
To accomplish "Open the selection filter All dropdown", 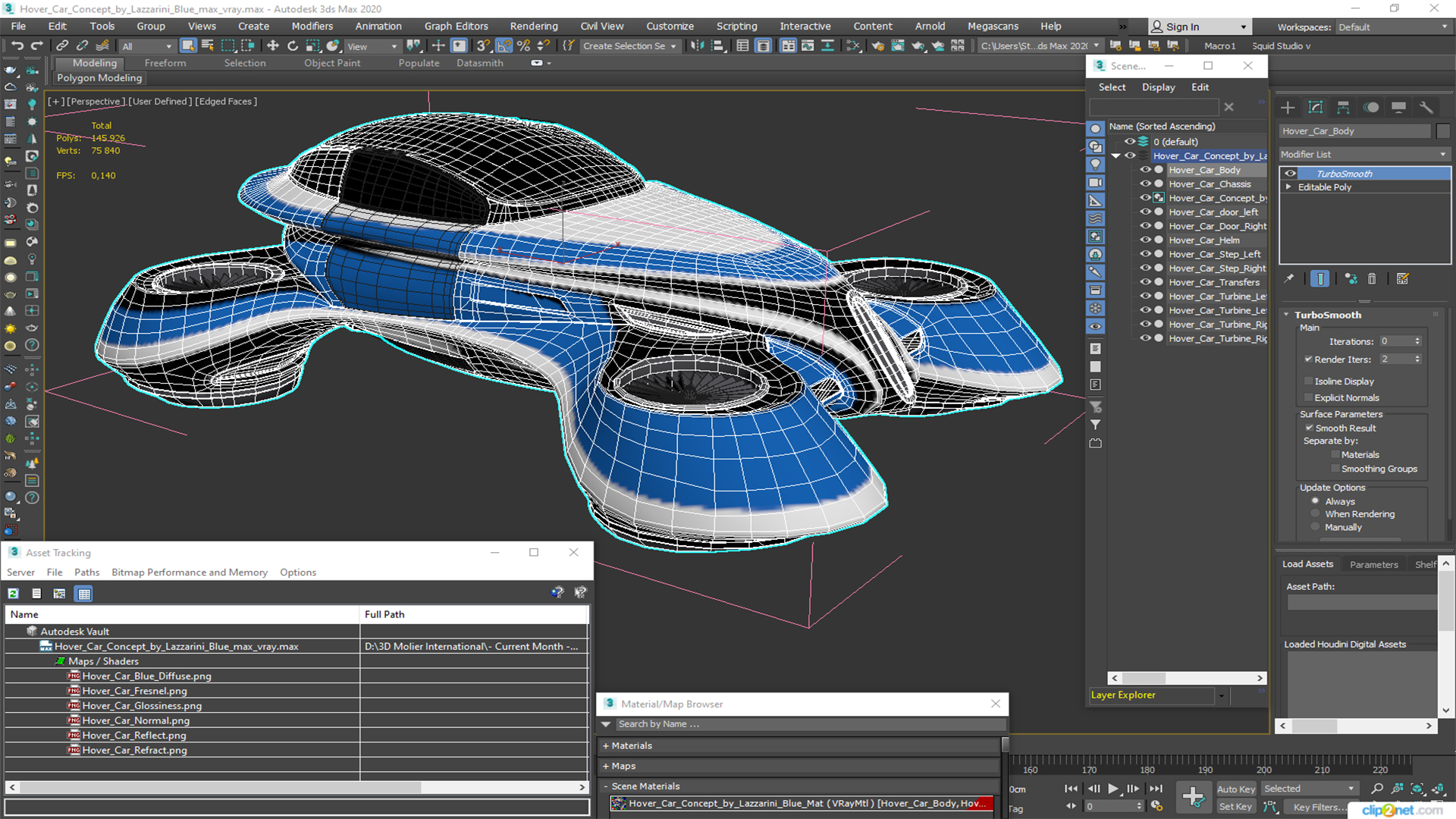I will pos(147,46).
